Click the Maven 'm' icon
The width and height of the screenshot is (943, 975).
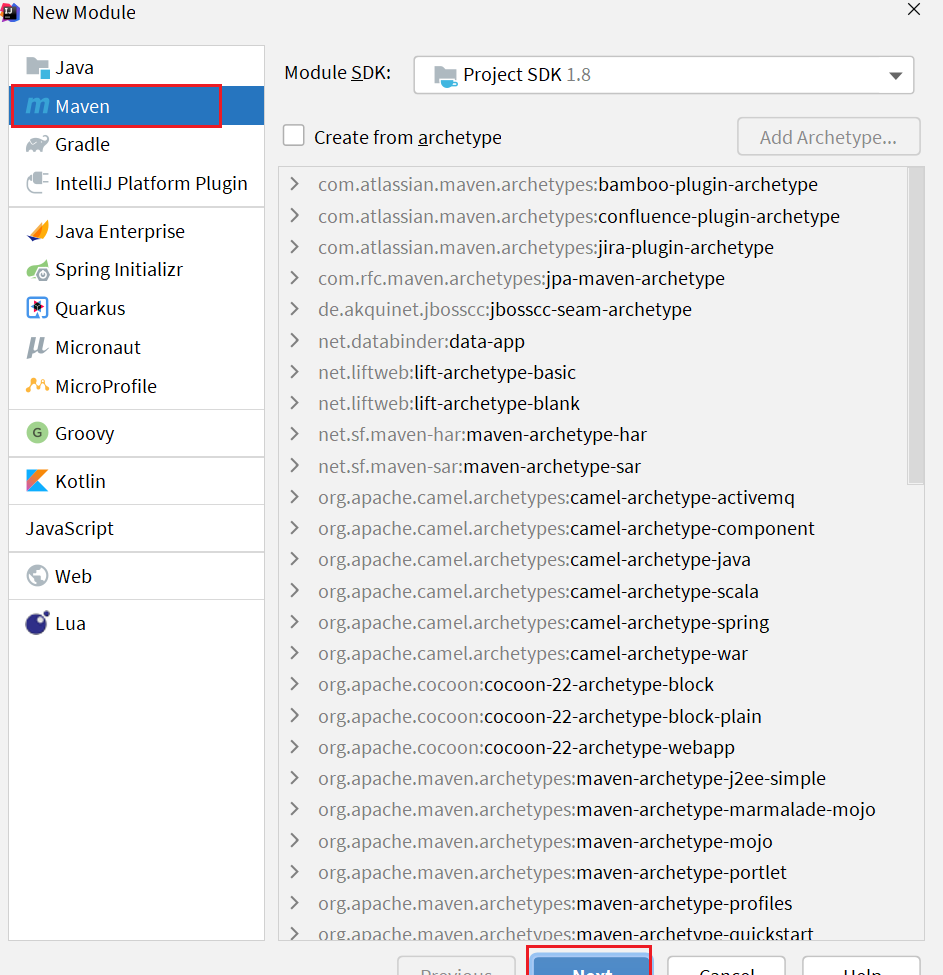pyautogui.click(x=37, y=106)
